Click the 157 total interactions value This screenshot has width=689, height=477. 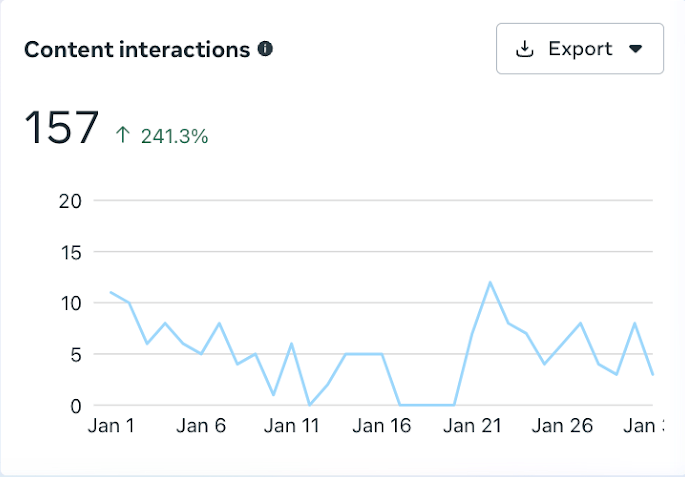pos(62,130)
